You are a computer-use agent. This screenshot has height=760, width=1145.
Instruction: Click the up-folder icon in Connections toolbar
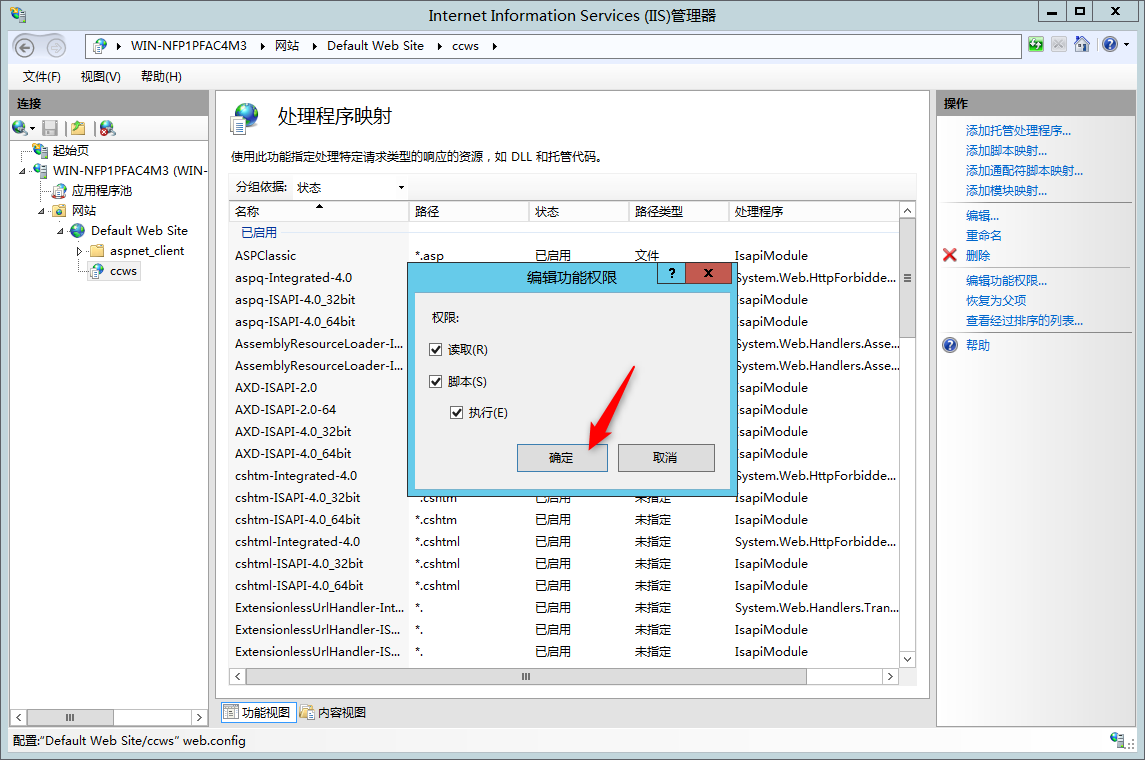pyautogui.click(x=78, y=128)
